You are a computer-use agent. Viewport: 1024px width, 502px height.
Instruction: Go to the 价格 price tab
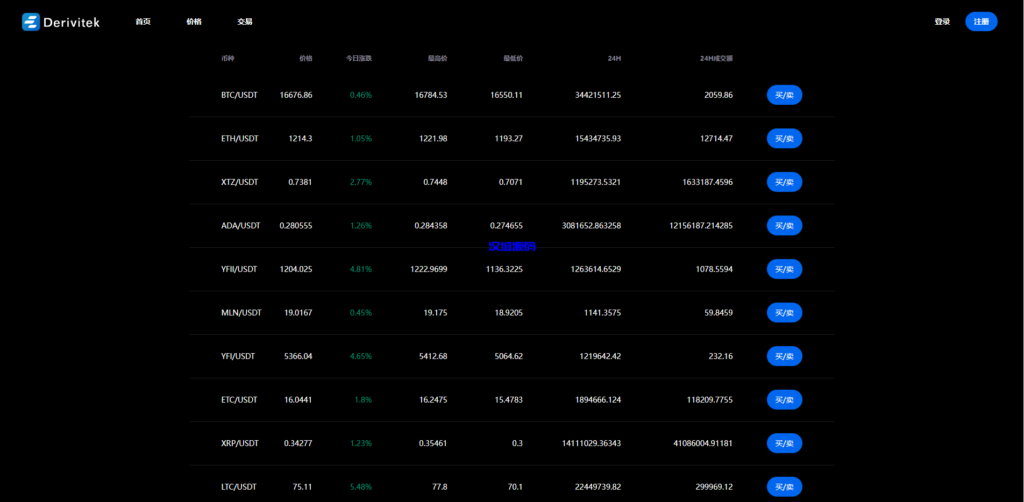[x=194, y=22]
